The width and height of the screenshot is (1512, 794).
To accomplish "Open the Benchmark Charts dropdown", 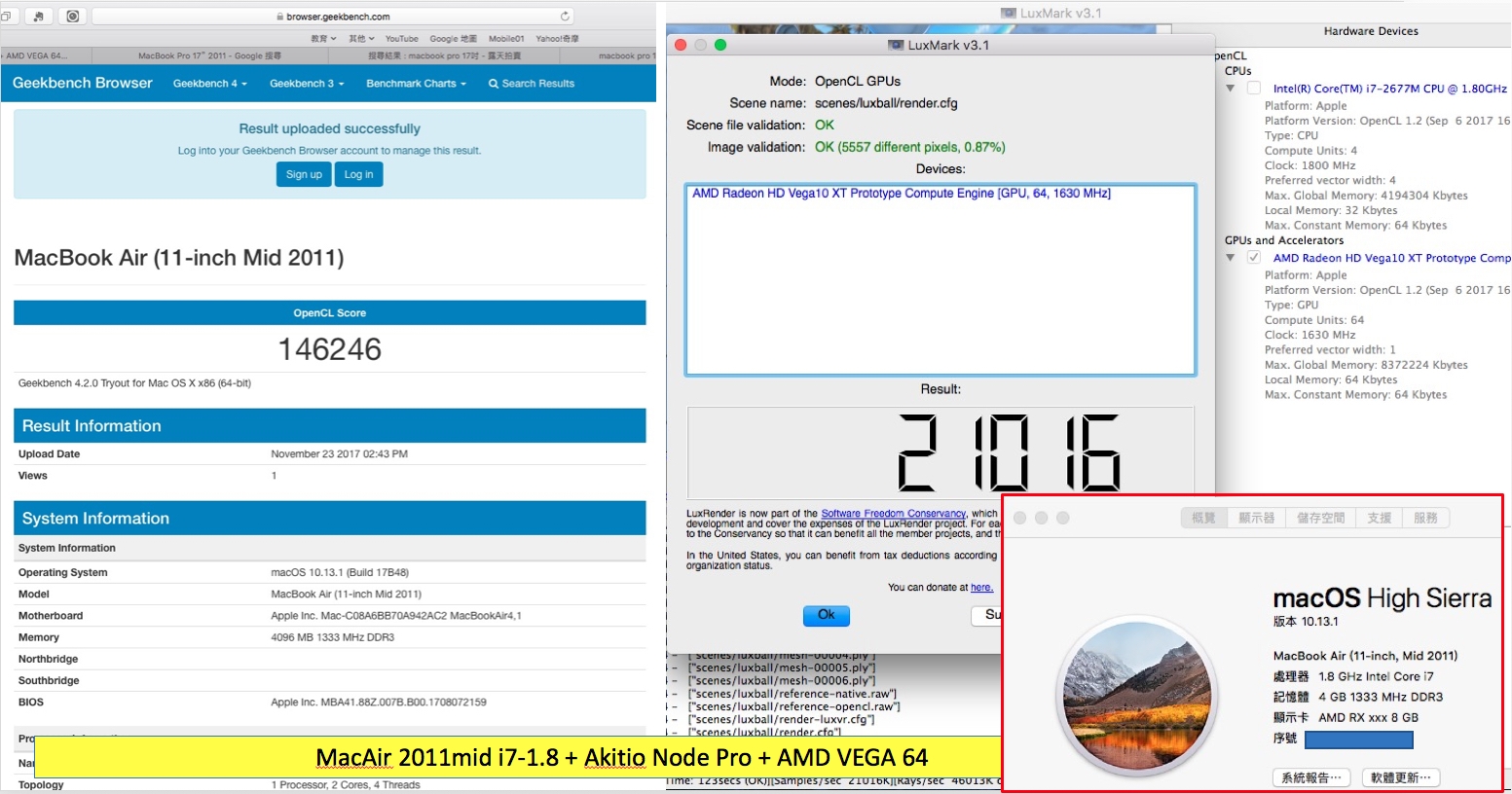I will (416, 84).
